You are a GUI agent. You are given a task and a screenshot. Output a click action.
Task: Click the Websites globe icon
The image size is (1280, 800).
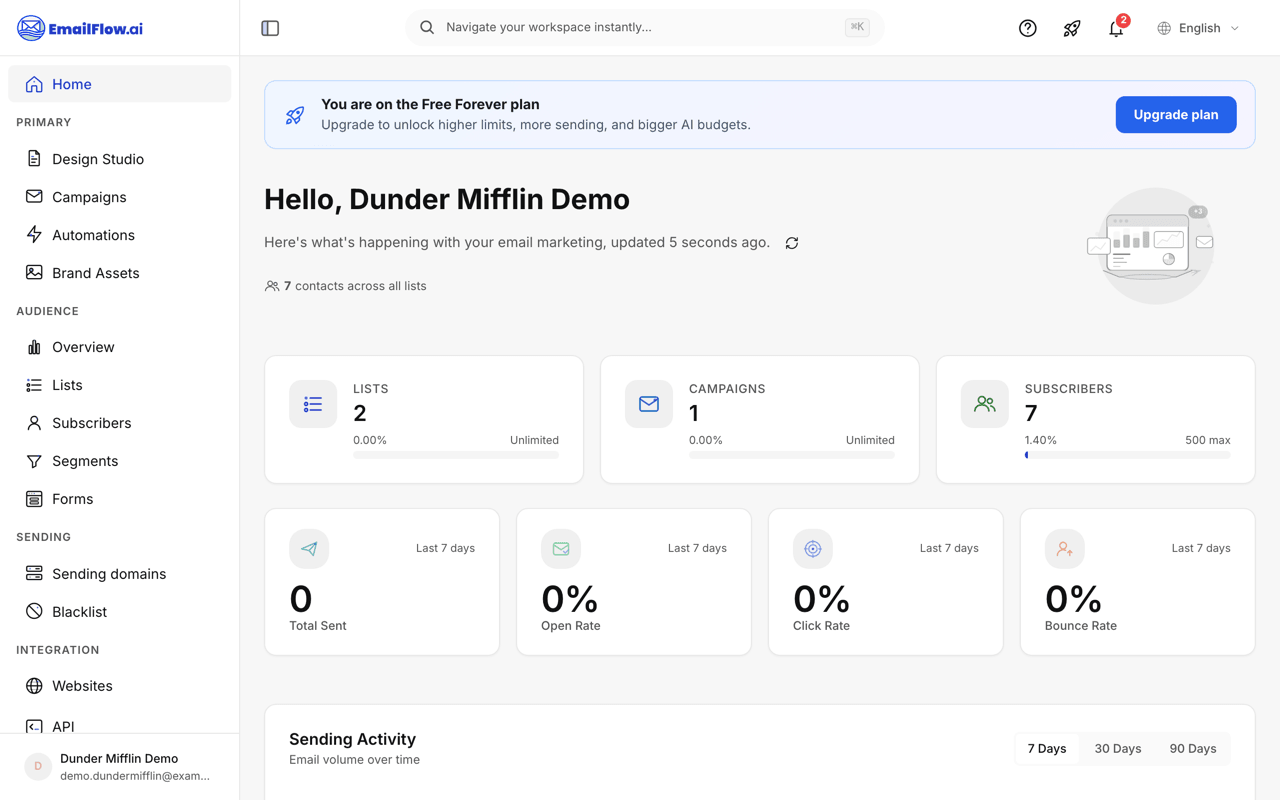click(34, 686)
